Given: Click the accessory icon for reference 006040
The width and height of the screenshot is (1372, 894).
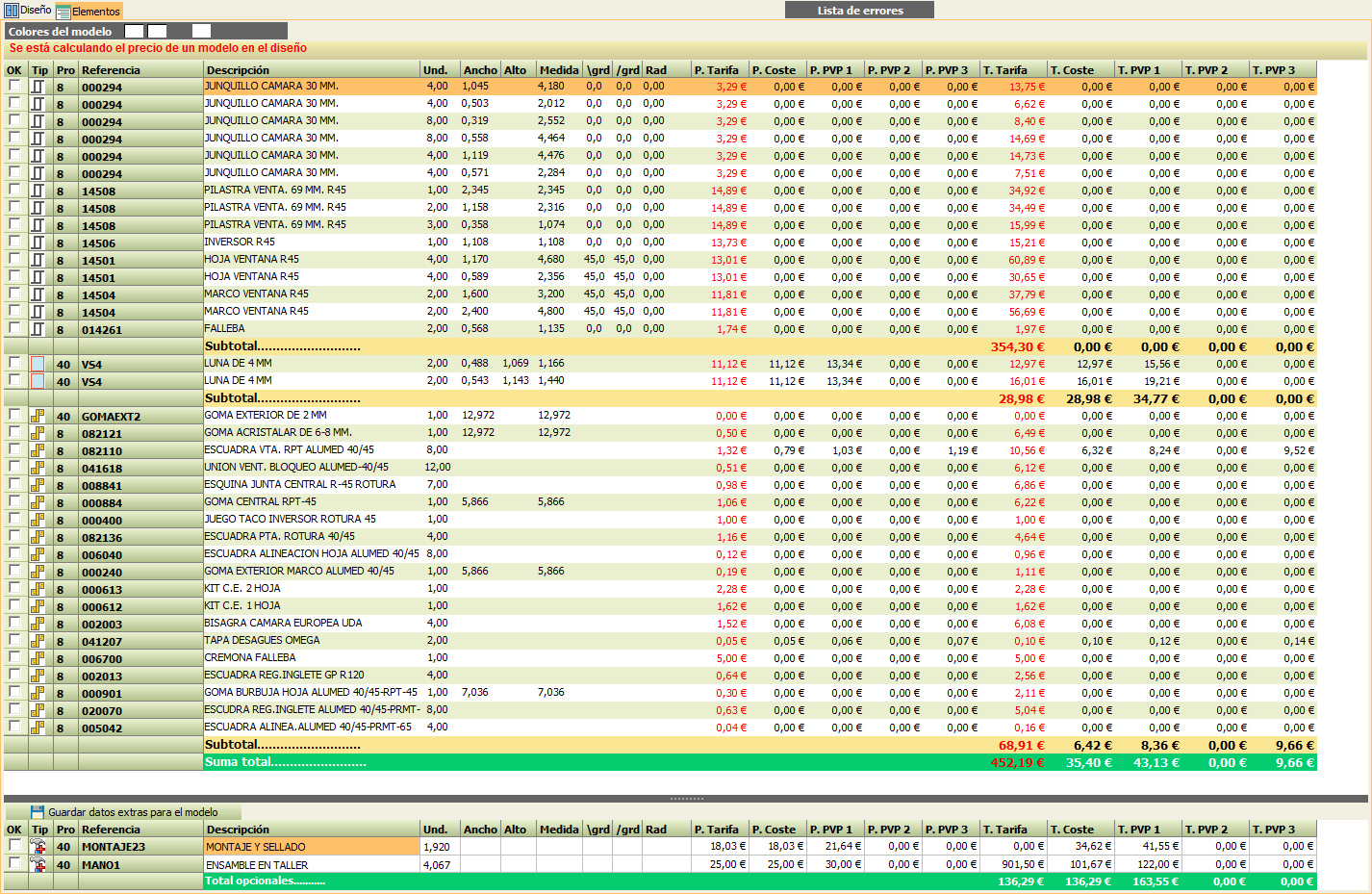Looking at the screenshot, I should click(x=38, y=554).
